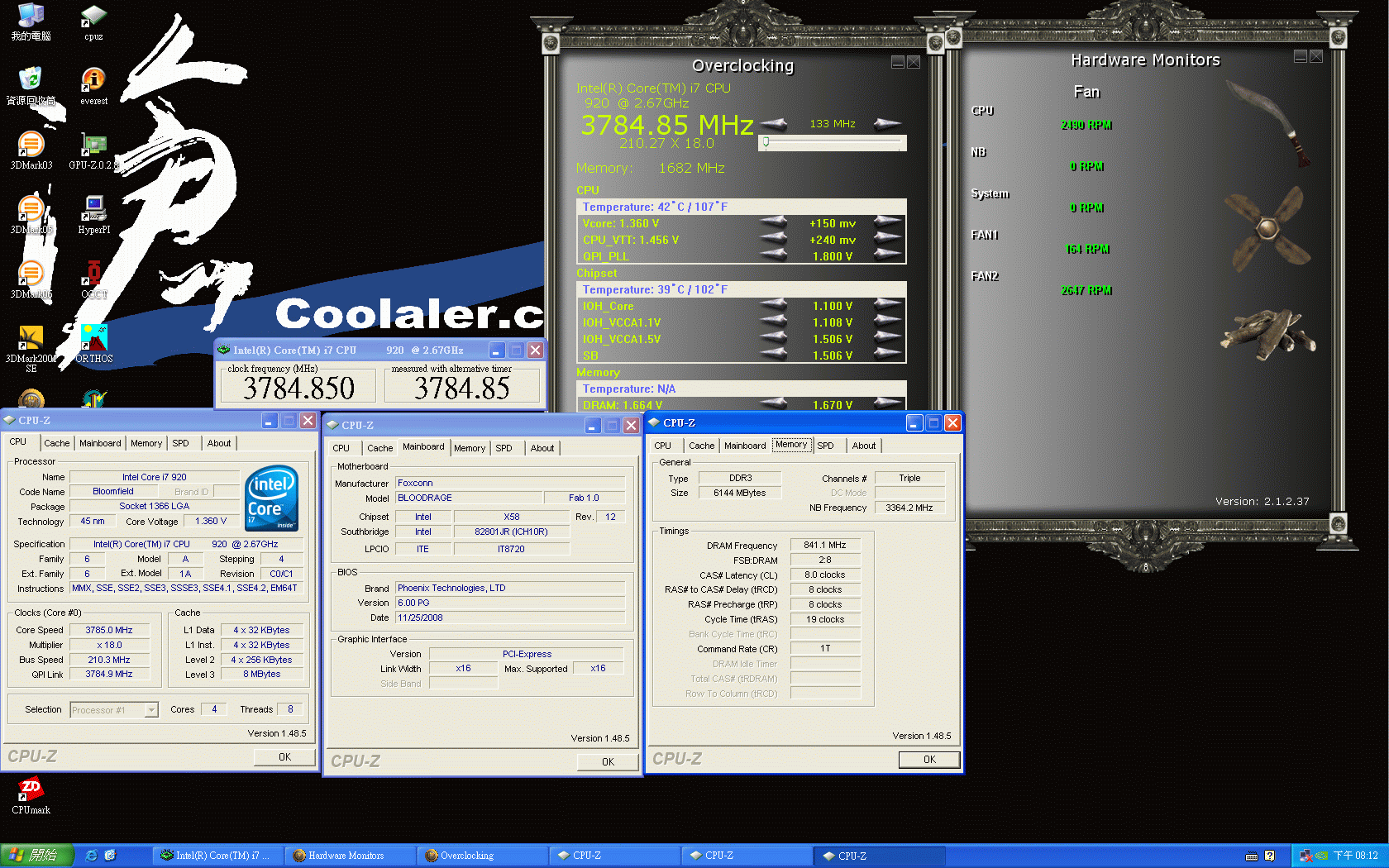Increase the 133 MHz bus frequency arrow
This screenshot has height=868, width=1389.
[x=887, y=124]
